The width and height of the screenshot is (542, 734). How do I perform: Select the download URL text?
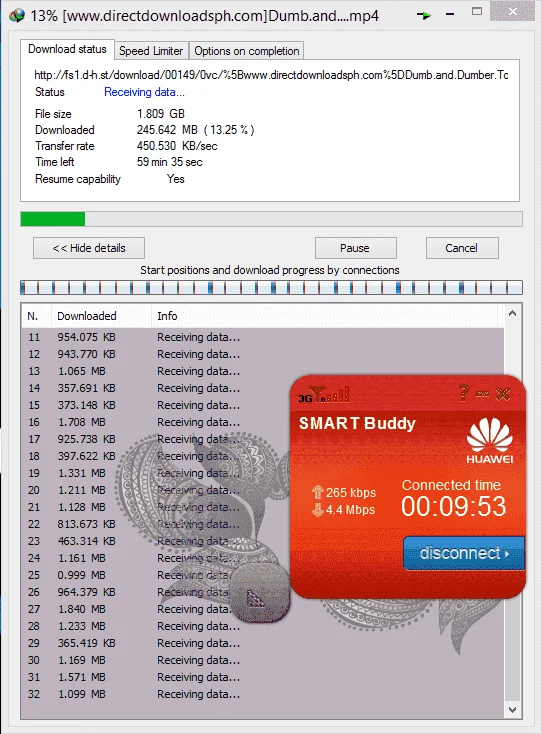[x=271, y=75]
